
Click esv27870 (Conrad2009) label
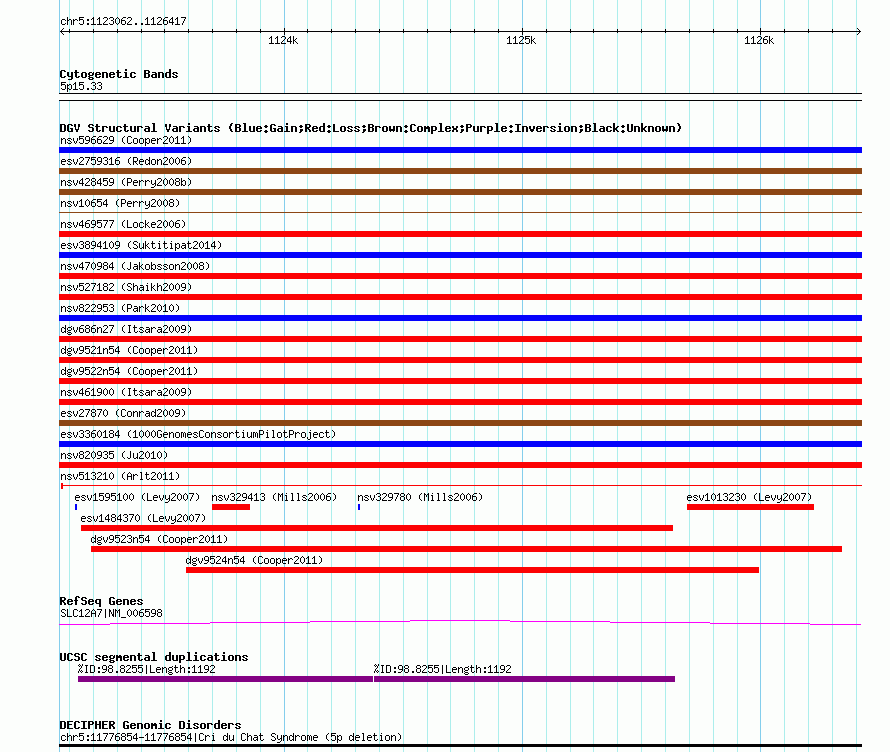(123, 413)
